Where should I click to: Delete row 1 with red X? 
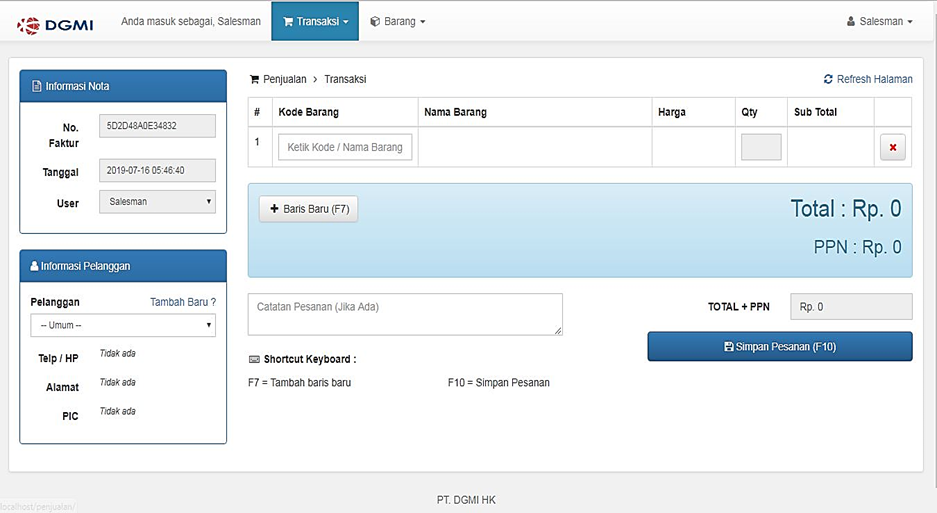tap(893, 147)
